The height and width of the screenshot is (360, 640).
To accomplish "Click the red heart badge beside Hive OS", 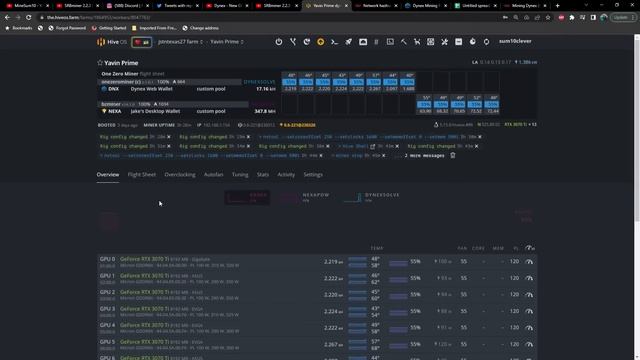I will (142, 42).
